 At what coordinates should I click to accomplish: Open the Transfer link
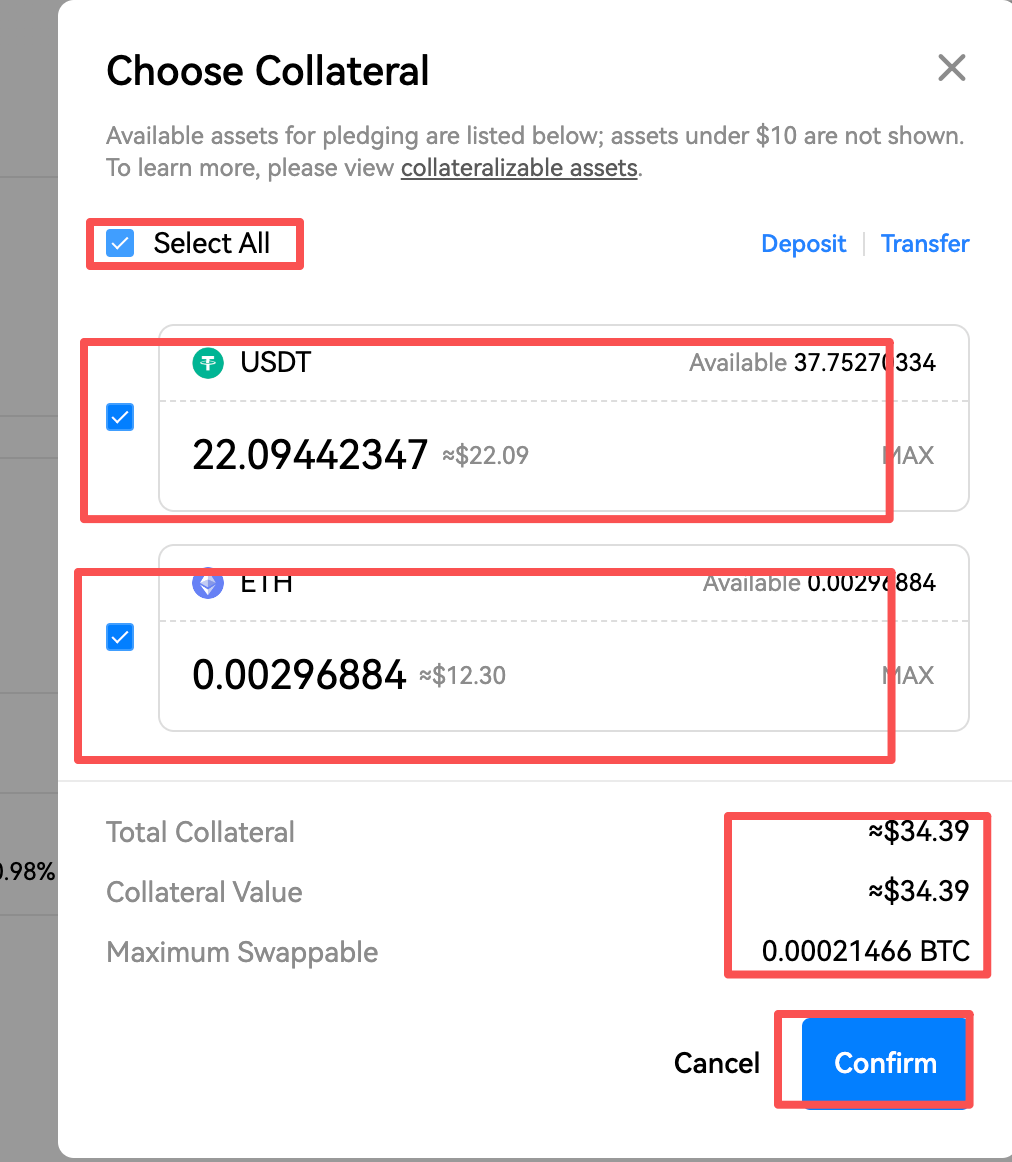[925, 244]
